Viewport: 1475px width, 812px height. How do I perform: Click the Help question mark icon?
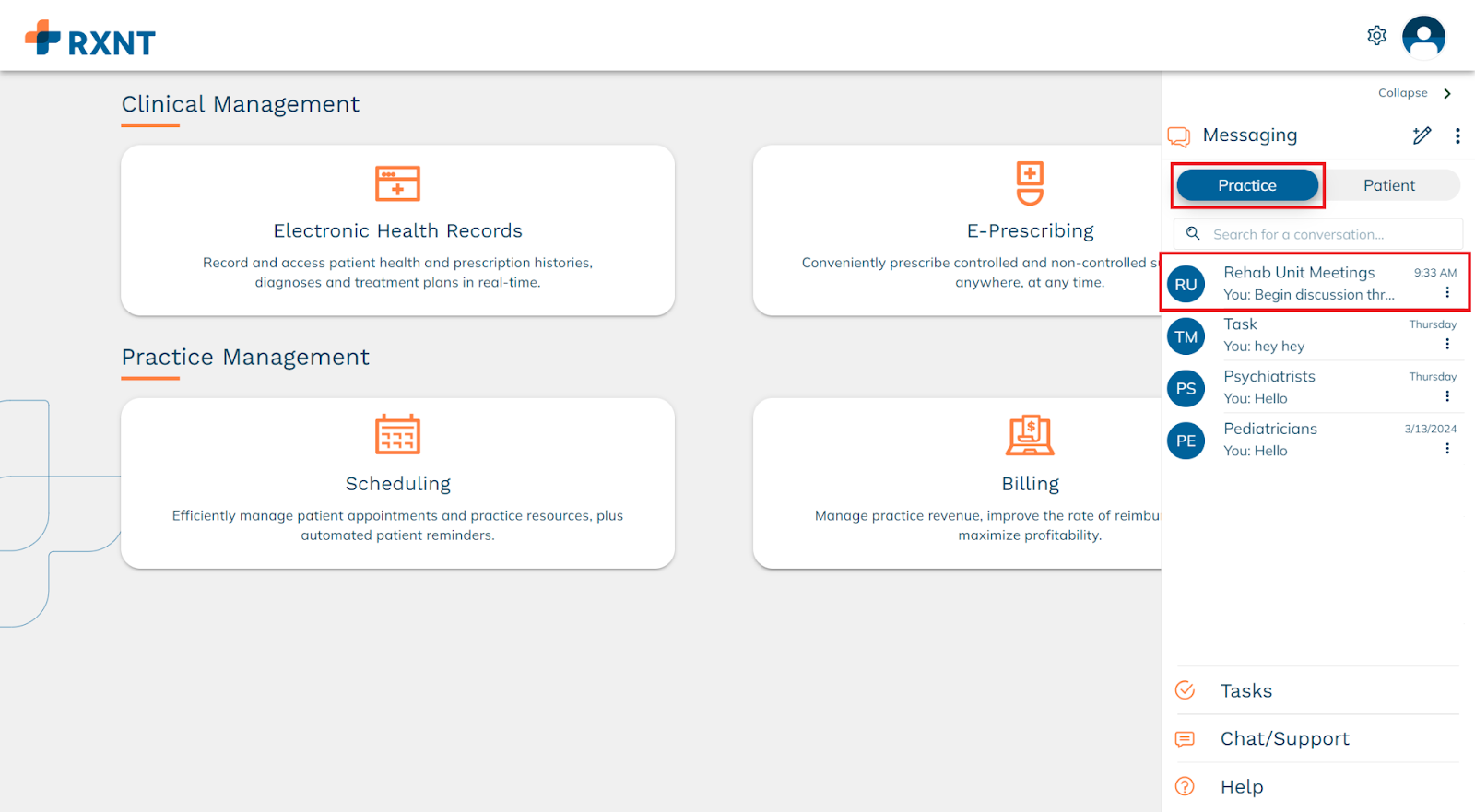click(1186, 786)
